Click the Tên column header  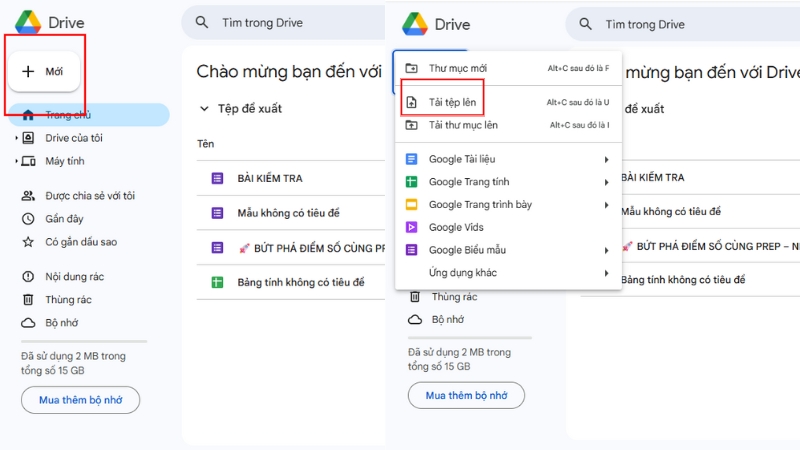(206, 144)
